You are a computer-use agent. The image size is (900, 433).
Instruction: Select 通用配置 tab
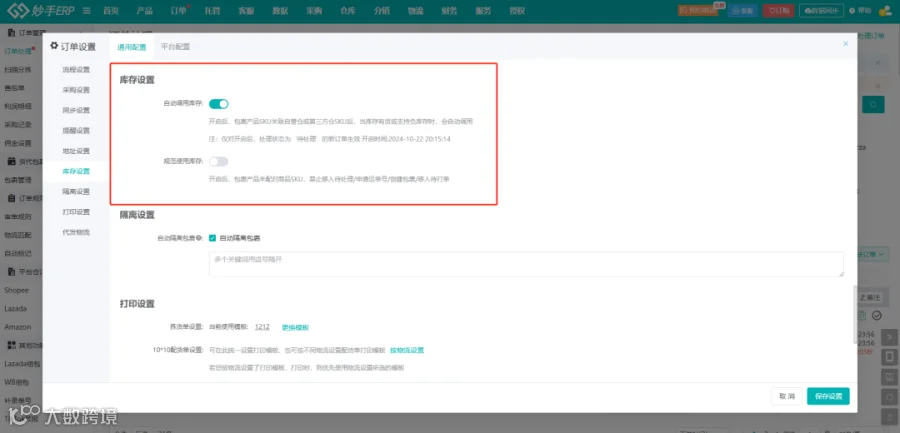pyautogui.click(x=131, y=47)
